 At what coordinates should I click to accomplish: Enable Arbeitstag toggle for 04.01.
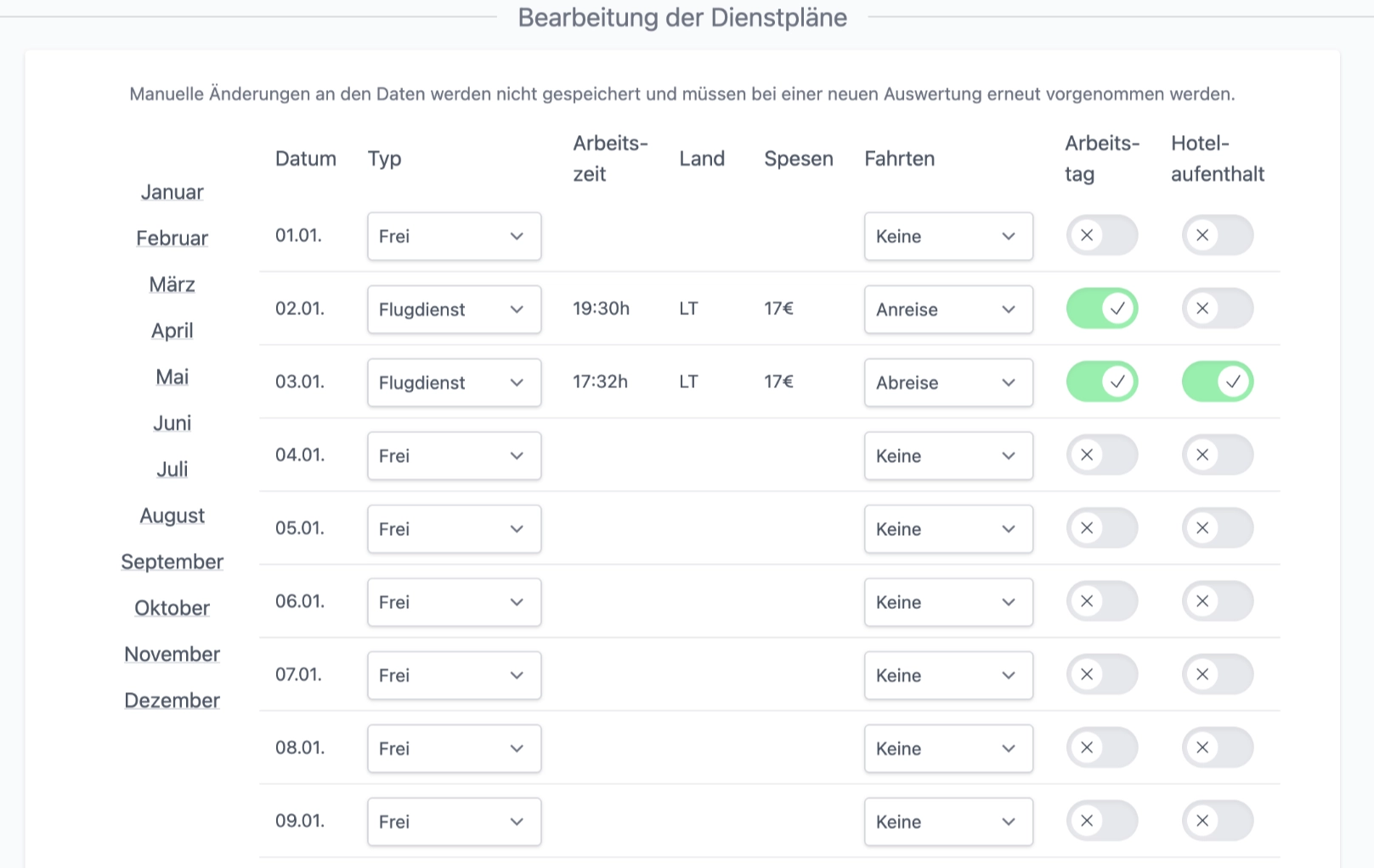click(x=1101, y=455)
